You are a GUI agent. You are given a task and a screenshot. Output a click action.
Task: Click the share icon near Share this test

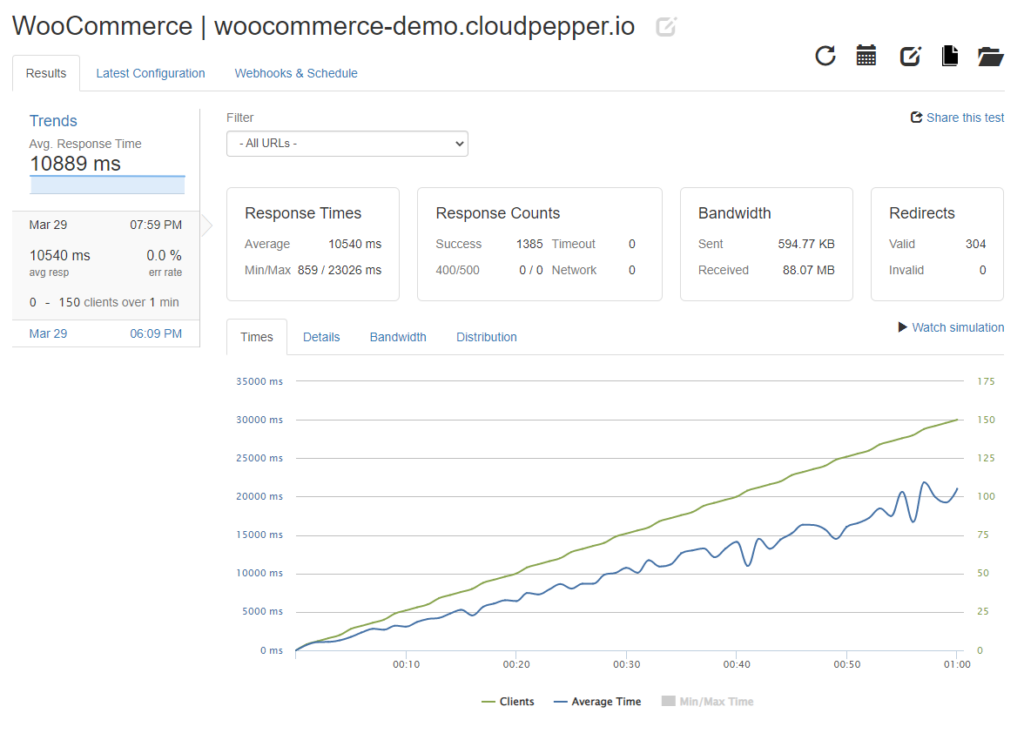[915, 117]
